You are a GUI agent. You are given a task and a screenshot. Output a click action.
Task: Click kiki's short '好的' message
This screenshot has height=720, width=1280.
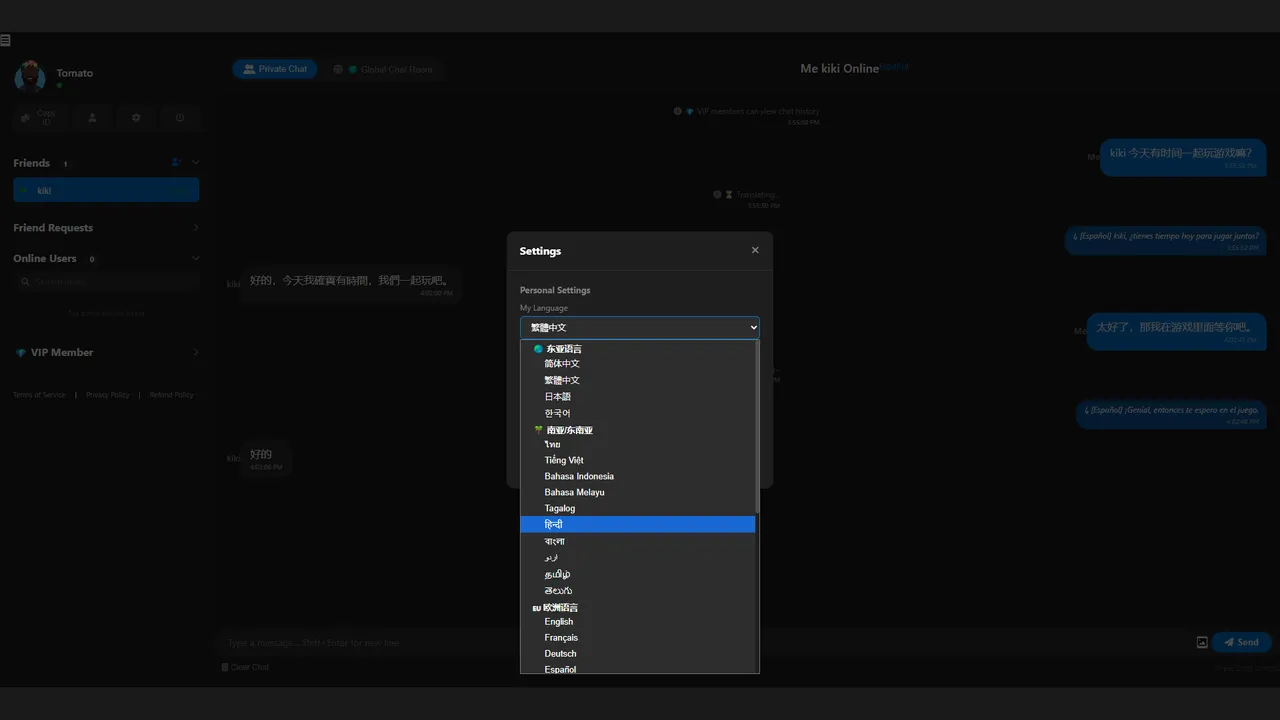266,458
